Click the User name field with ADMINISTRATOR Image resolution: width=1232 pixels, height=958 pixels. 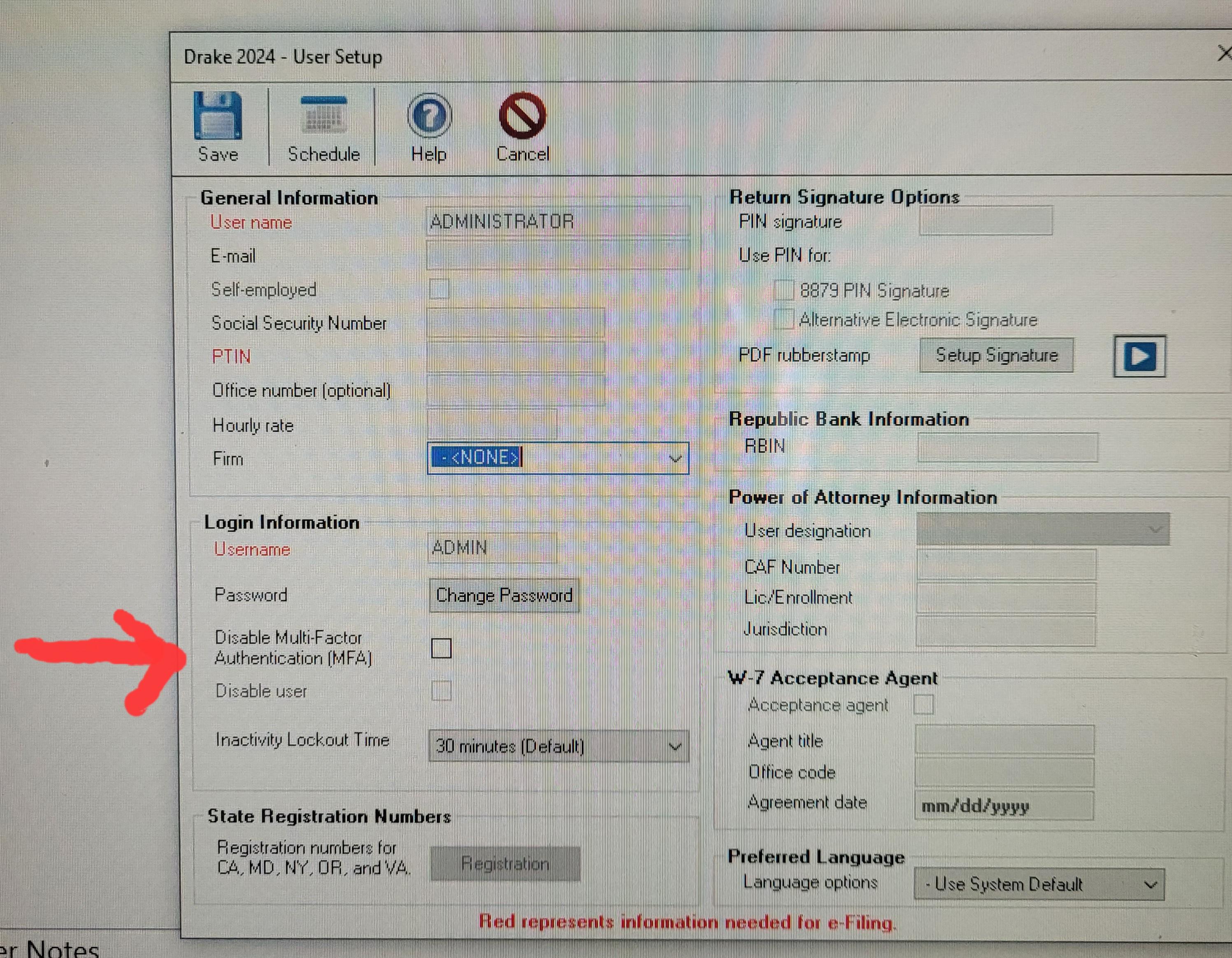click(558, 222)
